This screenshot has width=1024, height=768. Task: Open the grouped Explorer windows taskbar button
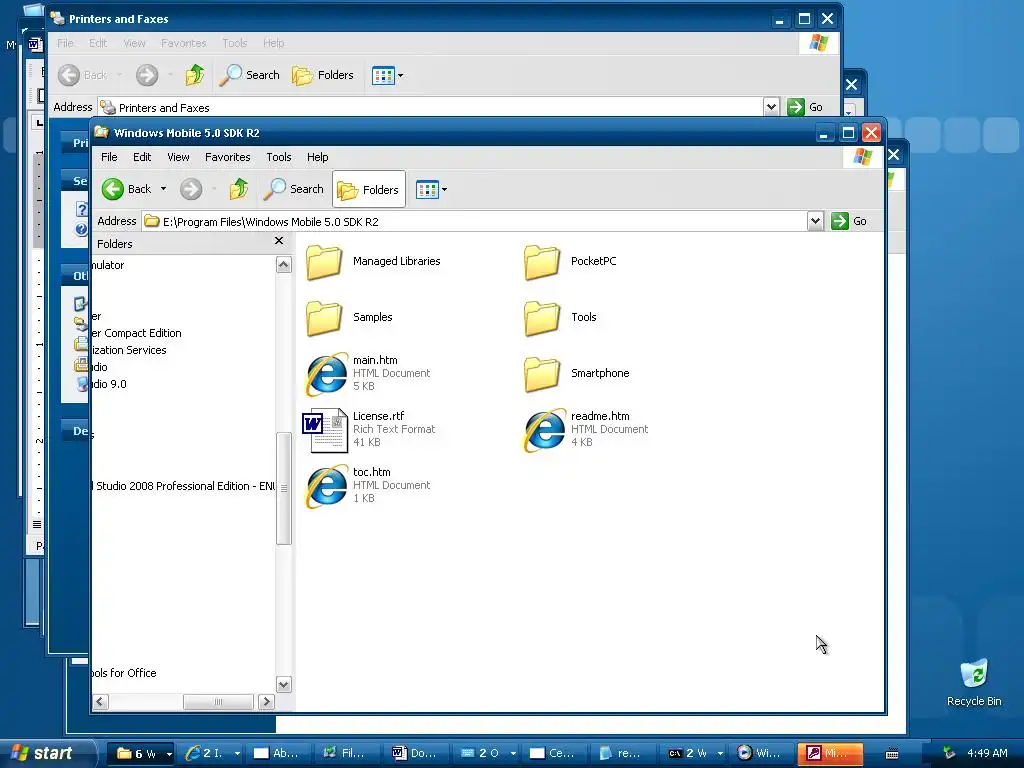(x=141, y=754)
